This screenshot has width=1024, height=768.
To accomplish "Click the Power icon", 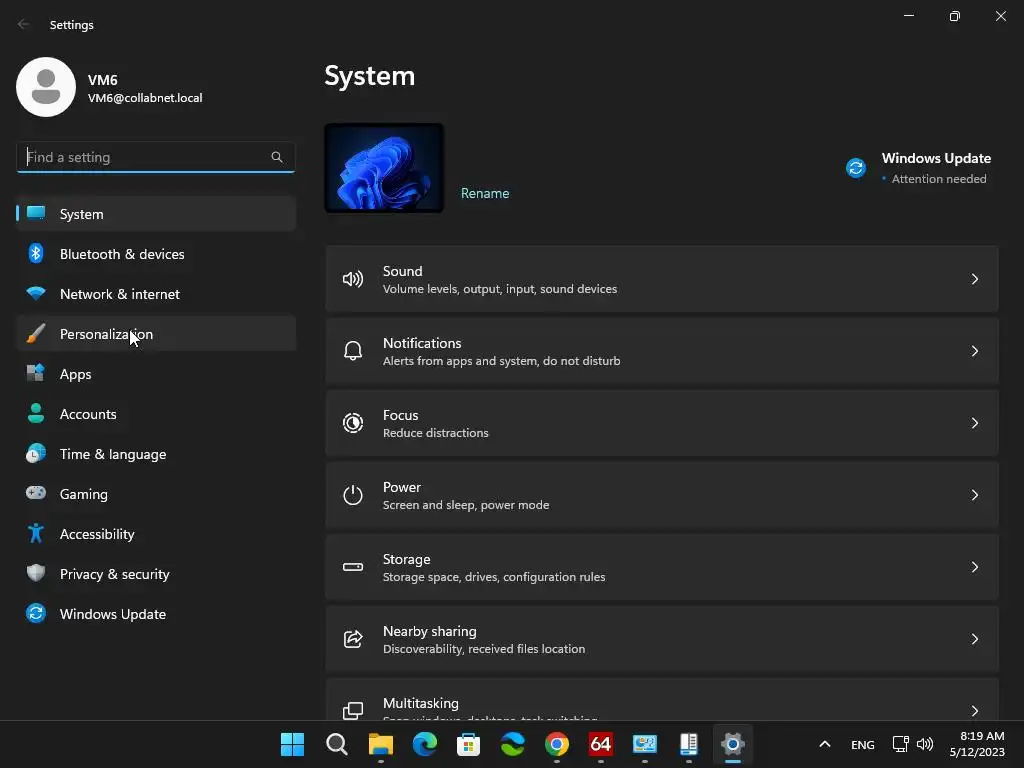I will 353,495.
